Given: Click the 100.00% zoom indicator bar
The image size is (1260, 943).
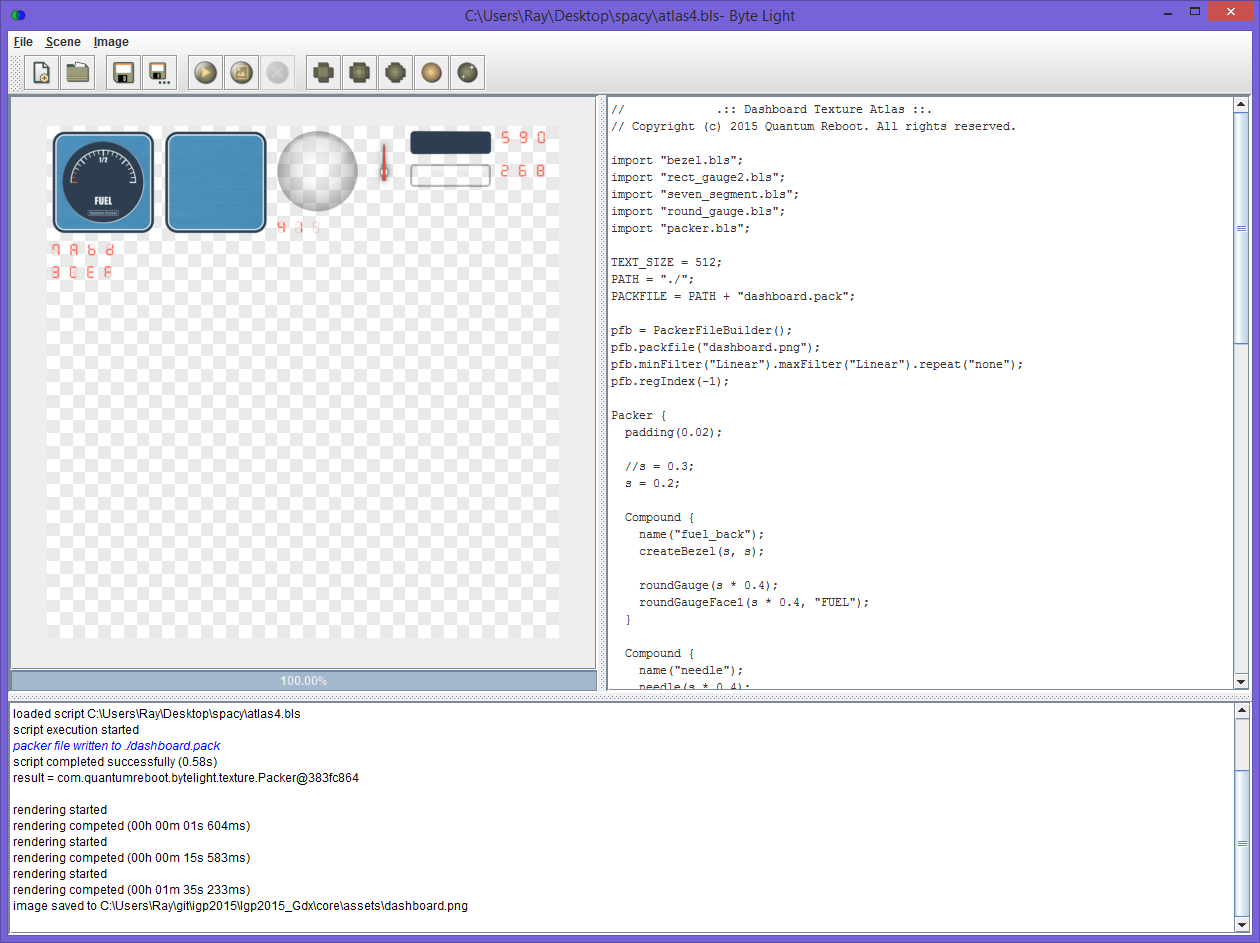Looking at the screenshot, I should (302, 680).
